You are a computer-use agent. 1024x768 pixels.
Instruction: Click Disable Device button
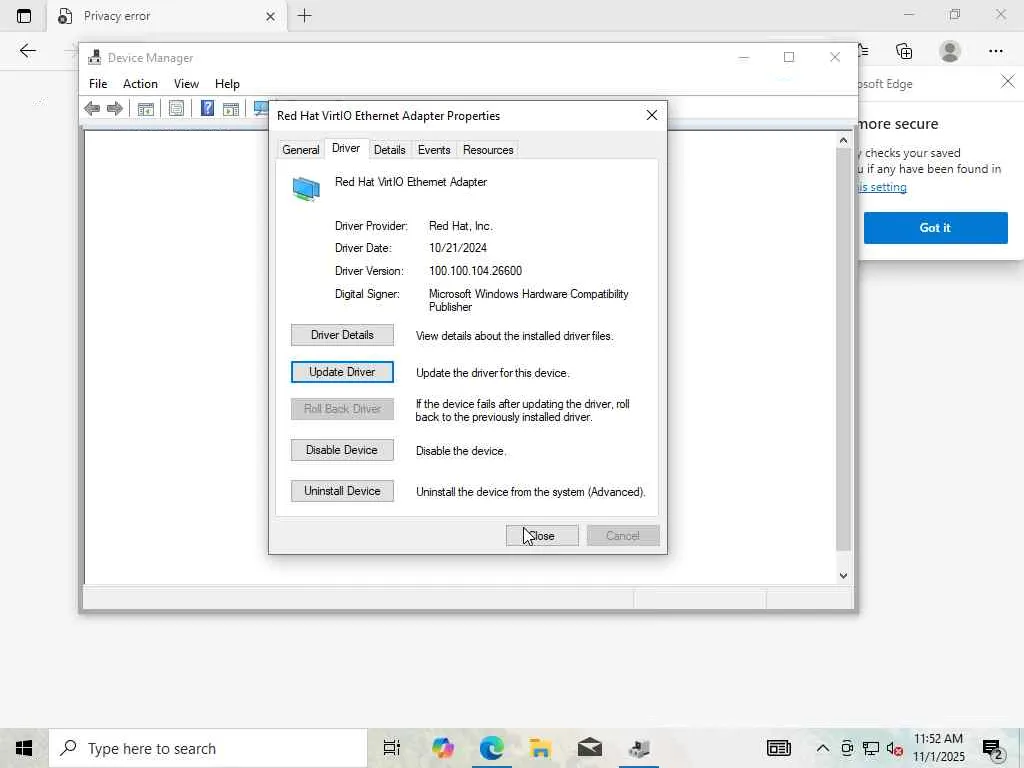coord(342,450)
